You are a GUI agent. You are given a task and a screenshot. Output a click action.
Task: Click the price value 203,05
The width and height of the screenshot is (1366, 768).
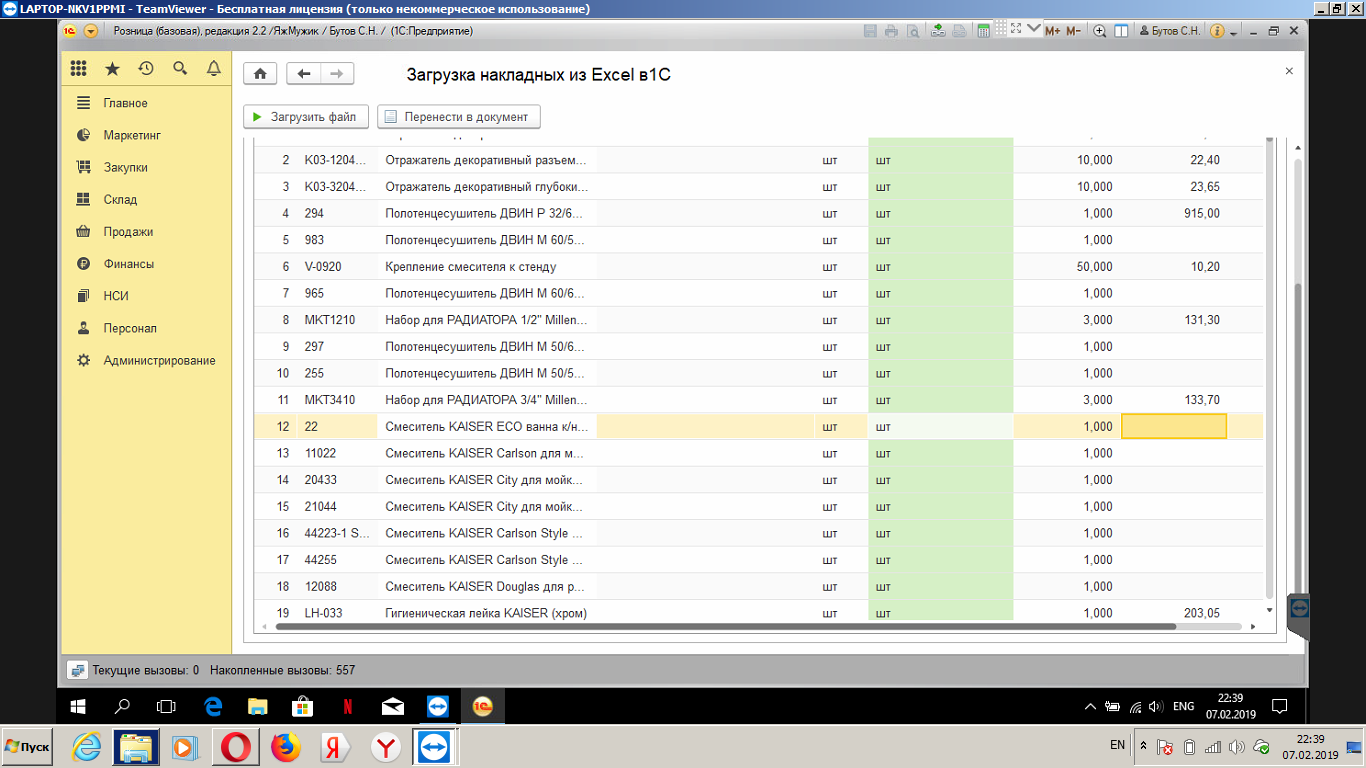1204,613
